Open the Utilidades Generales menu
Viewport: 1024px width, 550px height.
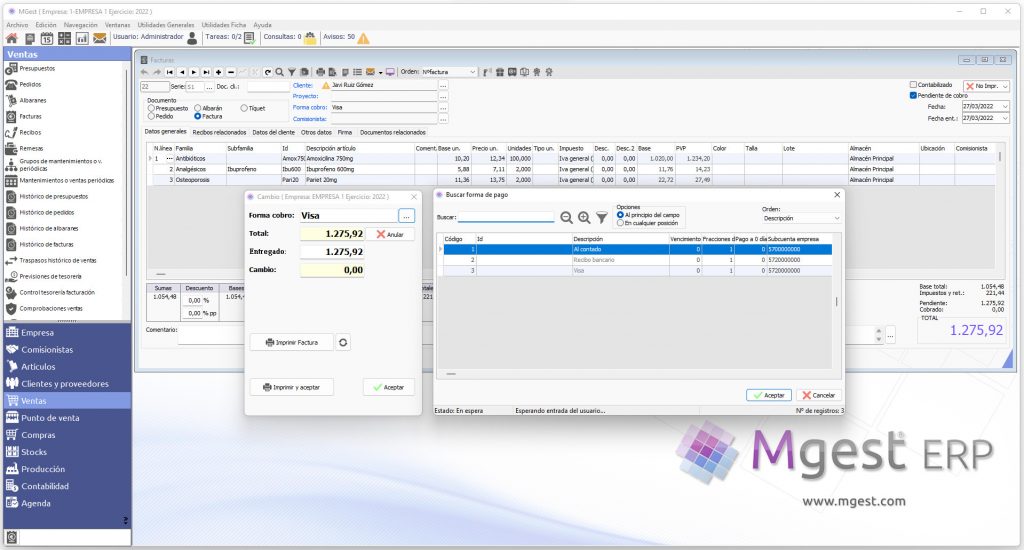pos(166,25)
